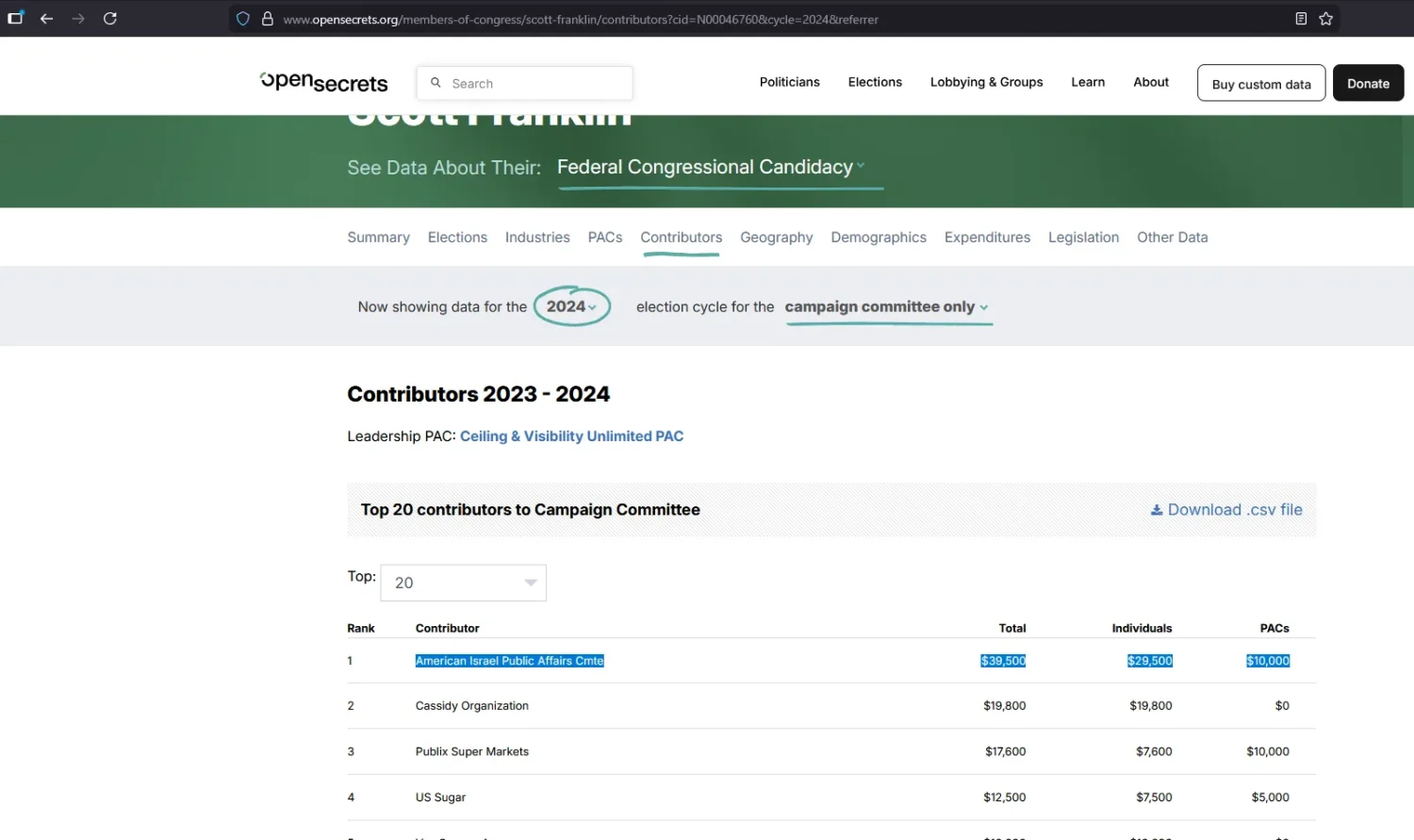This screenshot has width=1414, height=840.
Task: Open the Ceiling & Visibility Unlimited PAC link
Action: [x=572, y=436]
